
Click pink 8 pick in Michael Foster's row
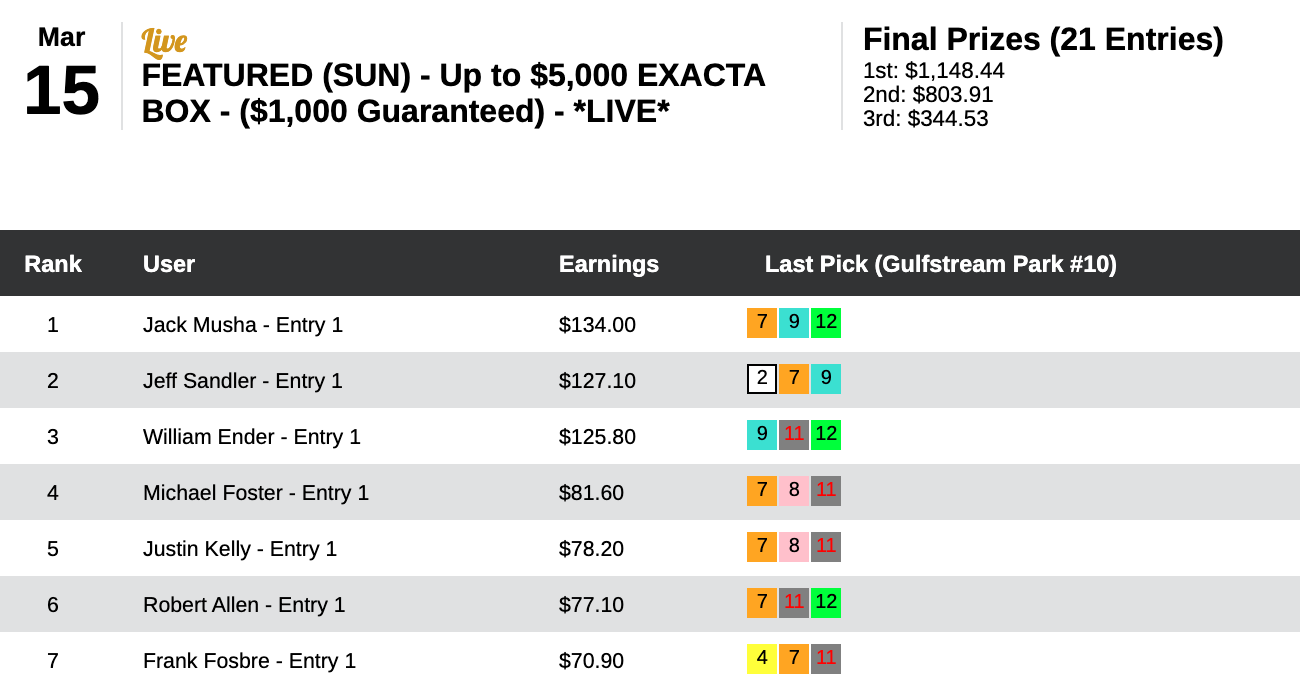click(x=794, y=491)
